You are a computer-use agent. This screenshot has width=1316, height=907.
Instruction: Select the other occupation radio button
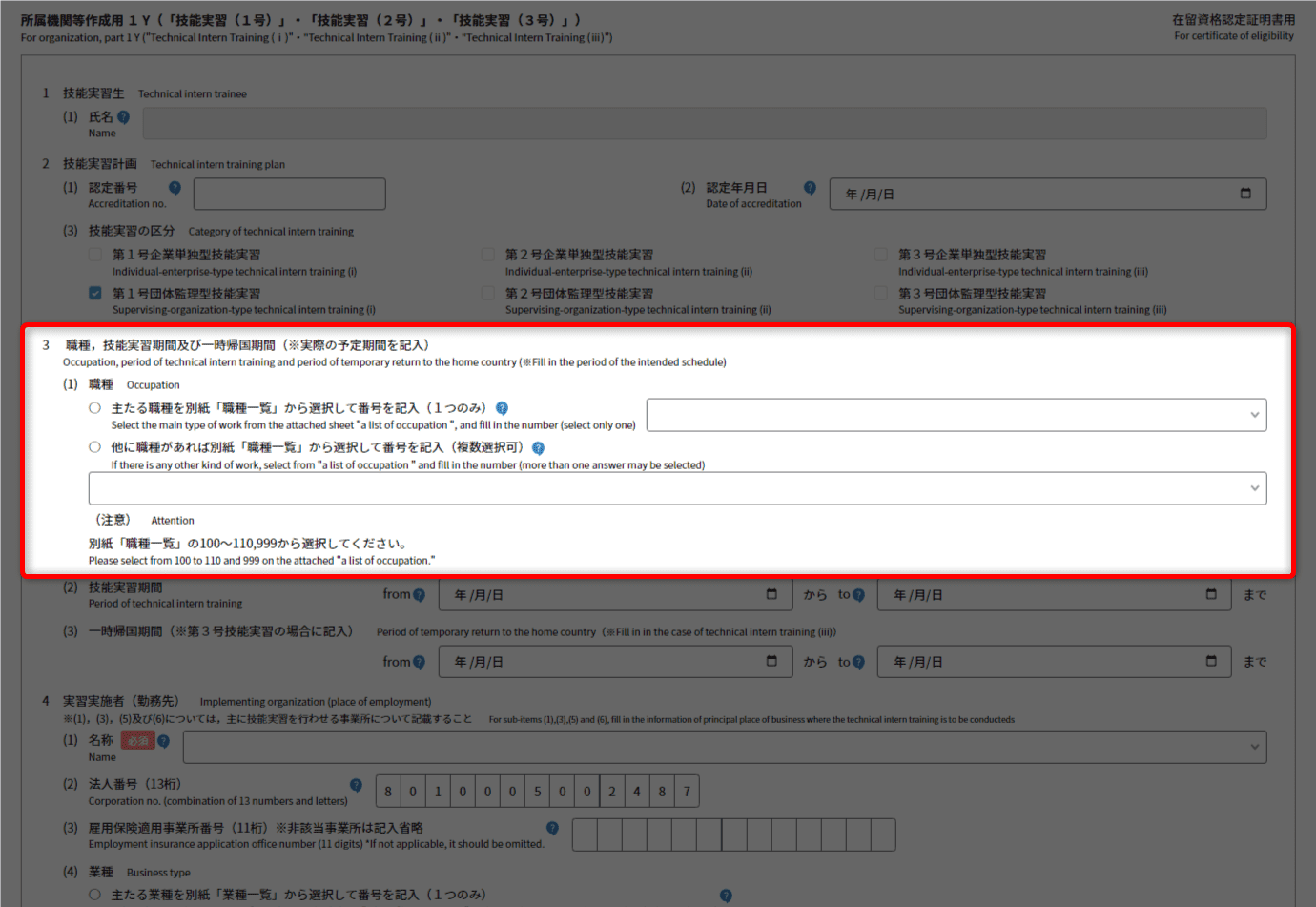(94, 447)
